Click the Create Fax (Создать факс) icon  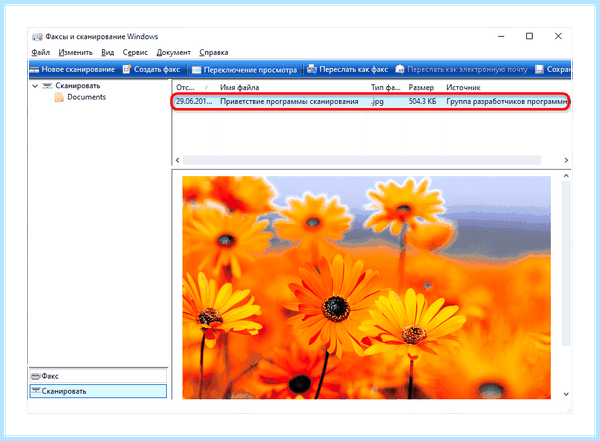click(x=126, y=69)
